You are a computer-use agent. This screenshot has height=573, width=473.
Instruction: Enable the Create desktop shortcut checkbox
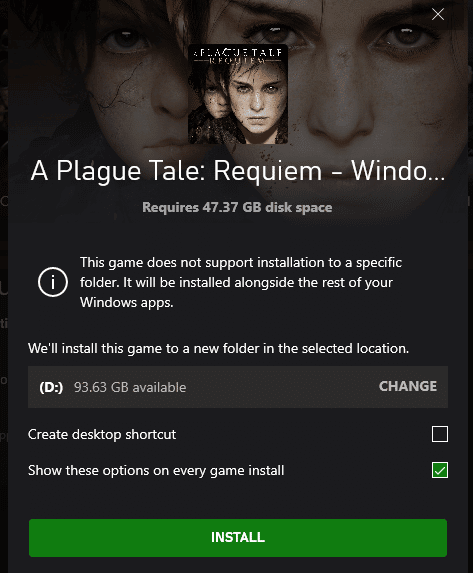[440, 434]
